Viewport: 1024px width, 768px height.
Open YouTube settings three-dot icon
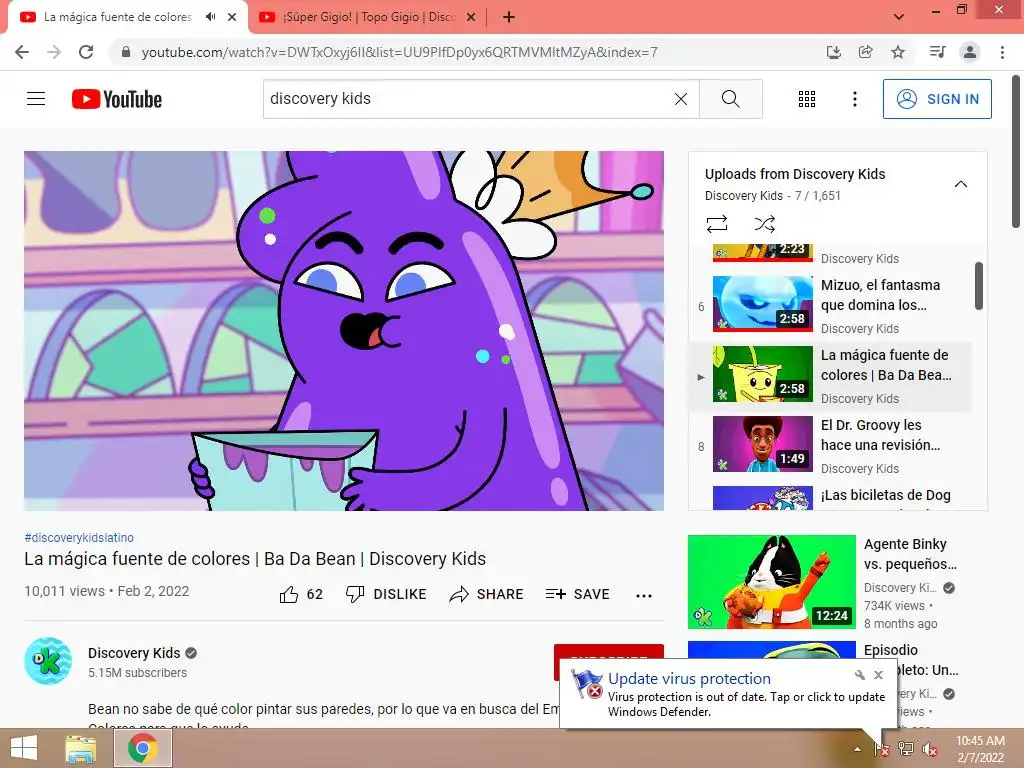point(854,99)
